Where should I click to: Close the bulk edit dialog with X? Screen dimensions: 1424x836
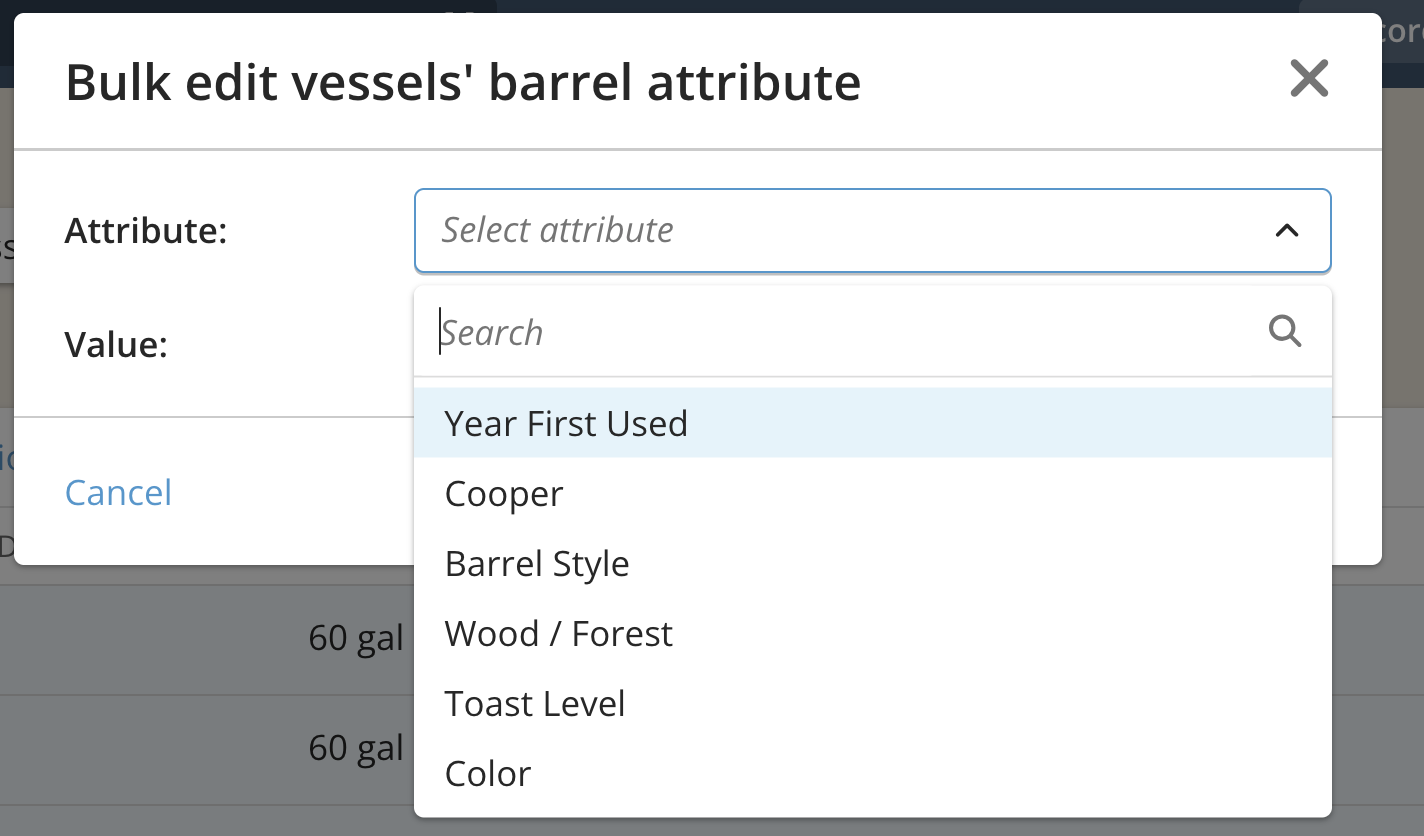pos(1308,78)
